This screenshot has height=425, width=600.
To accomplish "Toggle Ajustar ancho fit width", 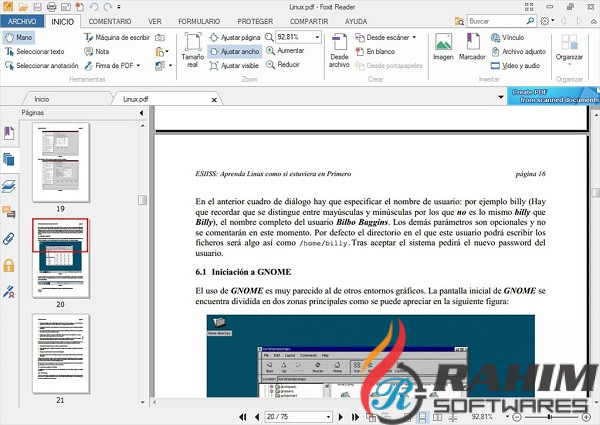I will (x=235, y=52).
